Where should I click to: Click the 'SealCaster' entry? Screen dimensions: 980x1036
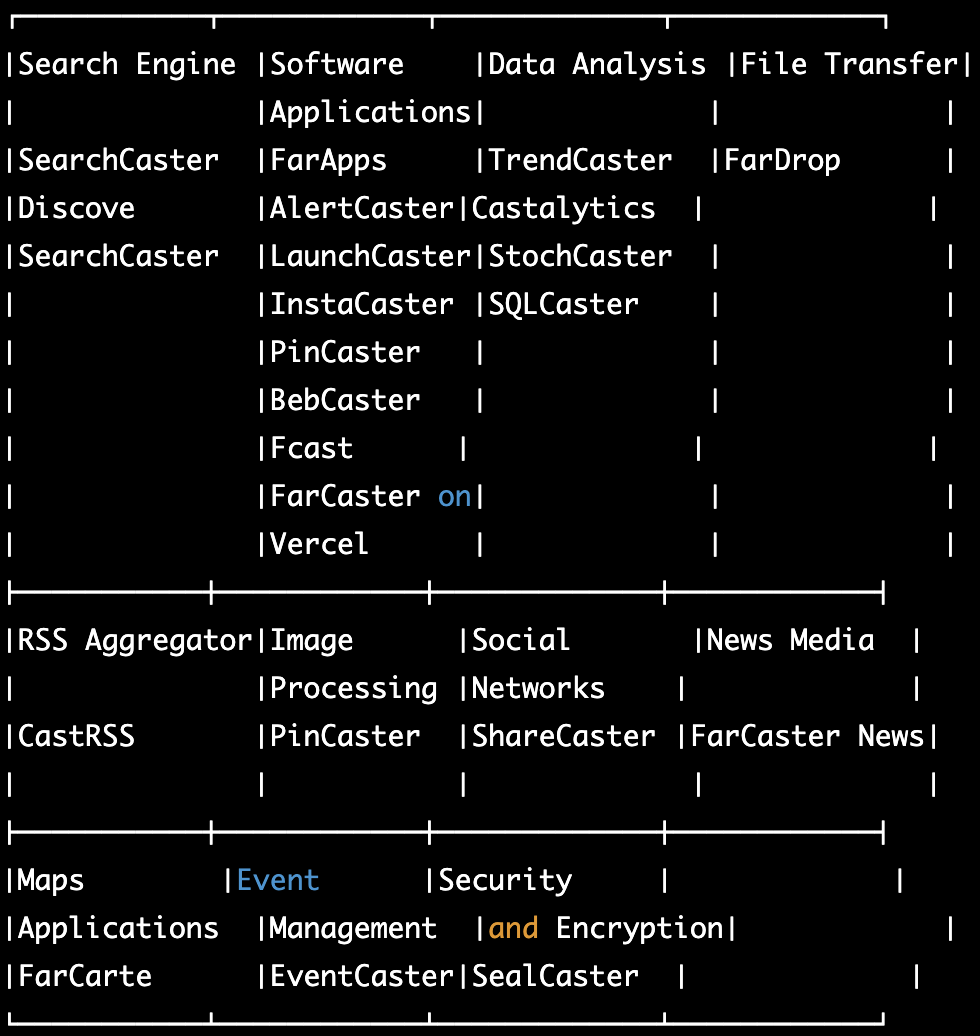point(555,976)
